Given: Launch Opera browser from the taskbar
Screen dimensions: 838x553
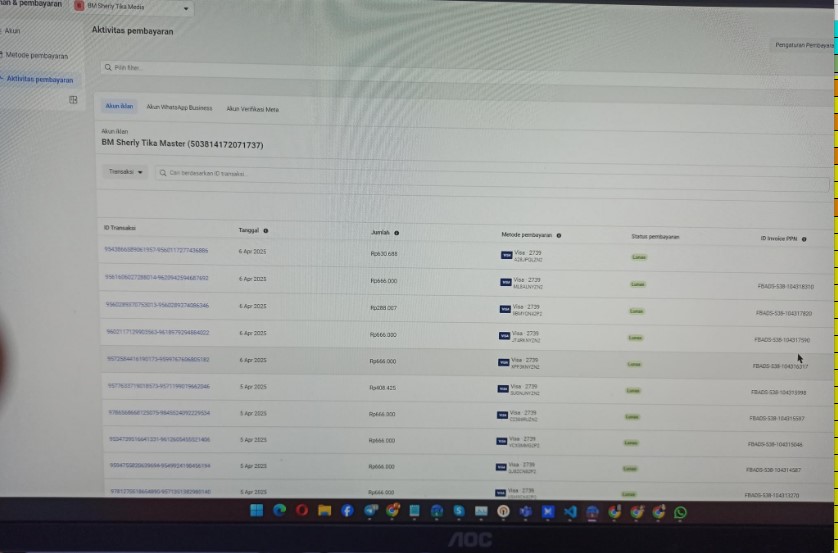Looking at the screenshot, I should coord(301,511).
